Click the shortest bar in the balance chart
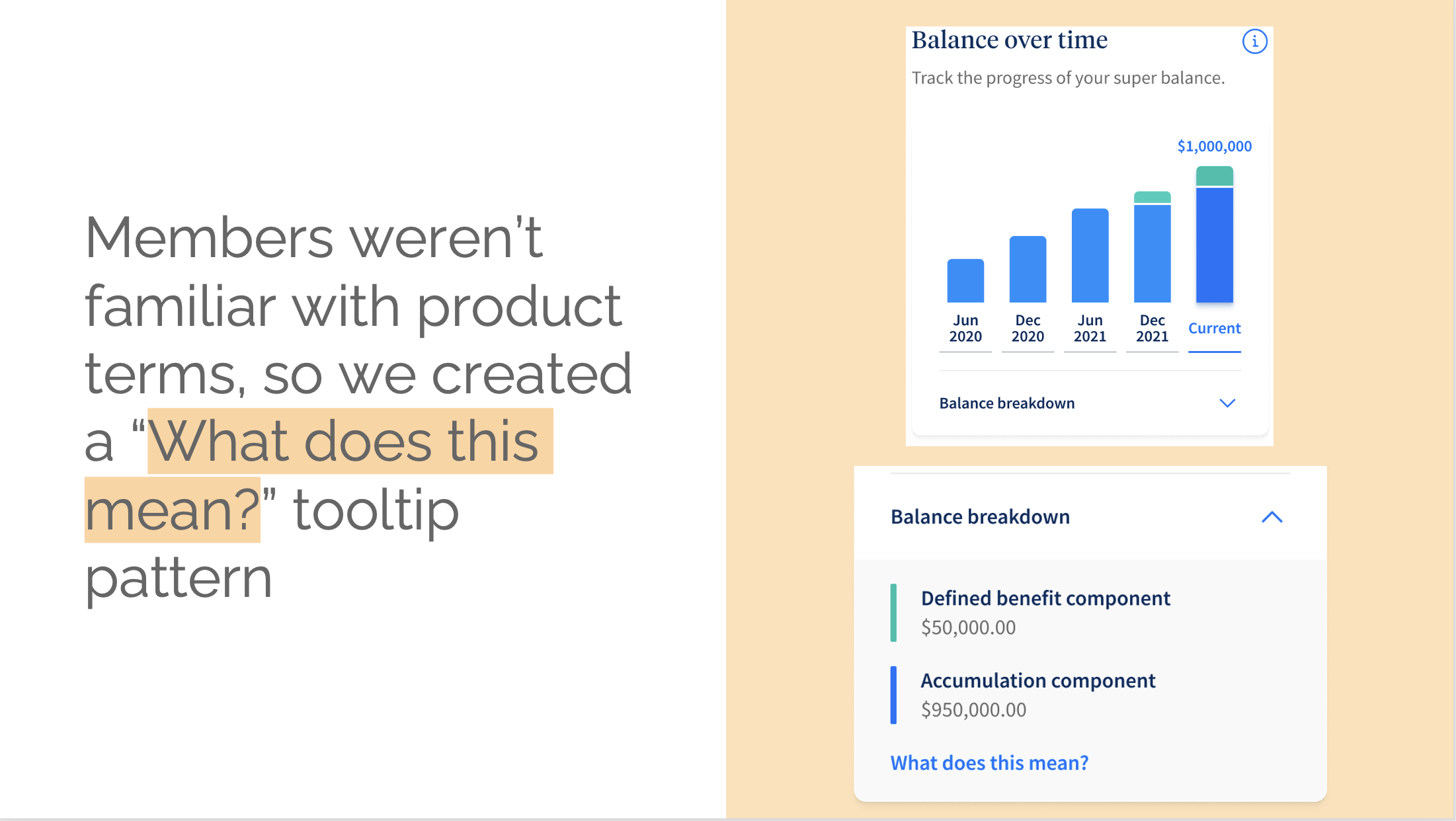 pyautogui.click(x=965, y=281)
